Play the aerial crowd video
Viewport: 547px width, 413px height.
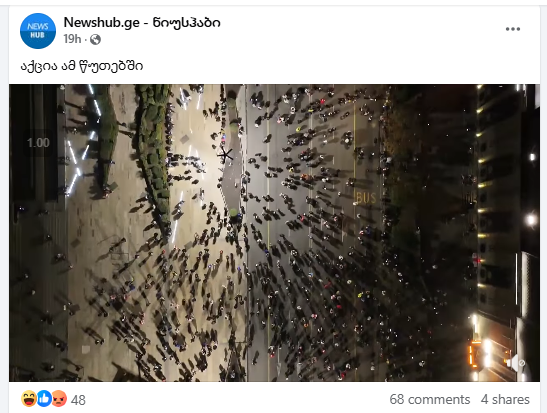pyautogui.click(x=274, y=233)
